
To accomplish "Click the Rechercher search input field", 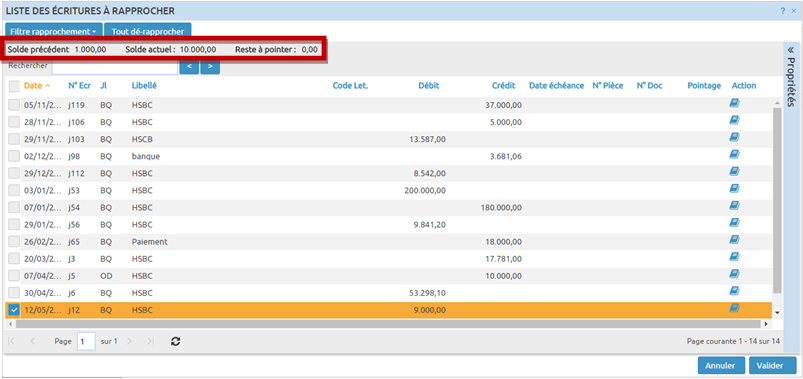I will 115,67.
